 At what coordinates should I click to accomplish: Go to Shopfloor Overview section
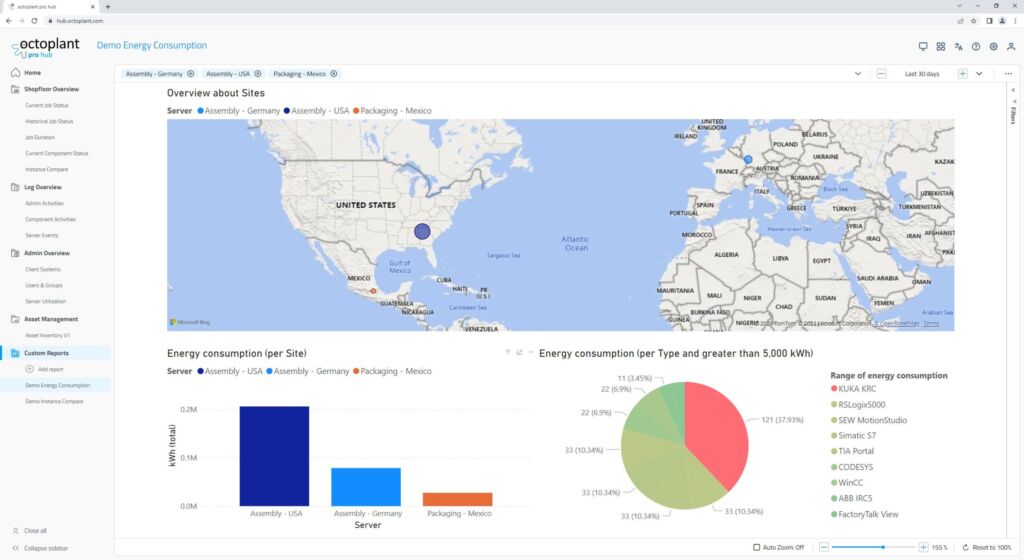click(x=51, y=89)
